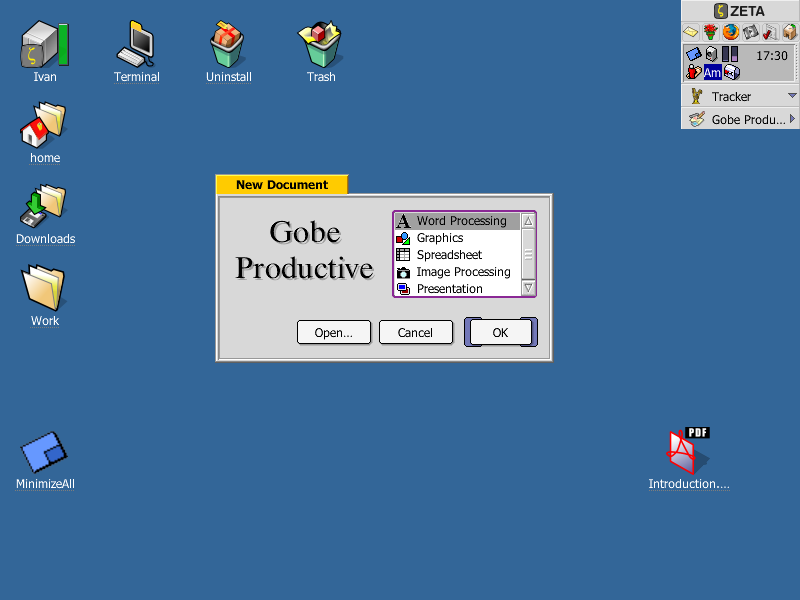Click the "Introduction...." file label
The width and height of the screenshot is (800, 600).
tap(689, 484)
